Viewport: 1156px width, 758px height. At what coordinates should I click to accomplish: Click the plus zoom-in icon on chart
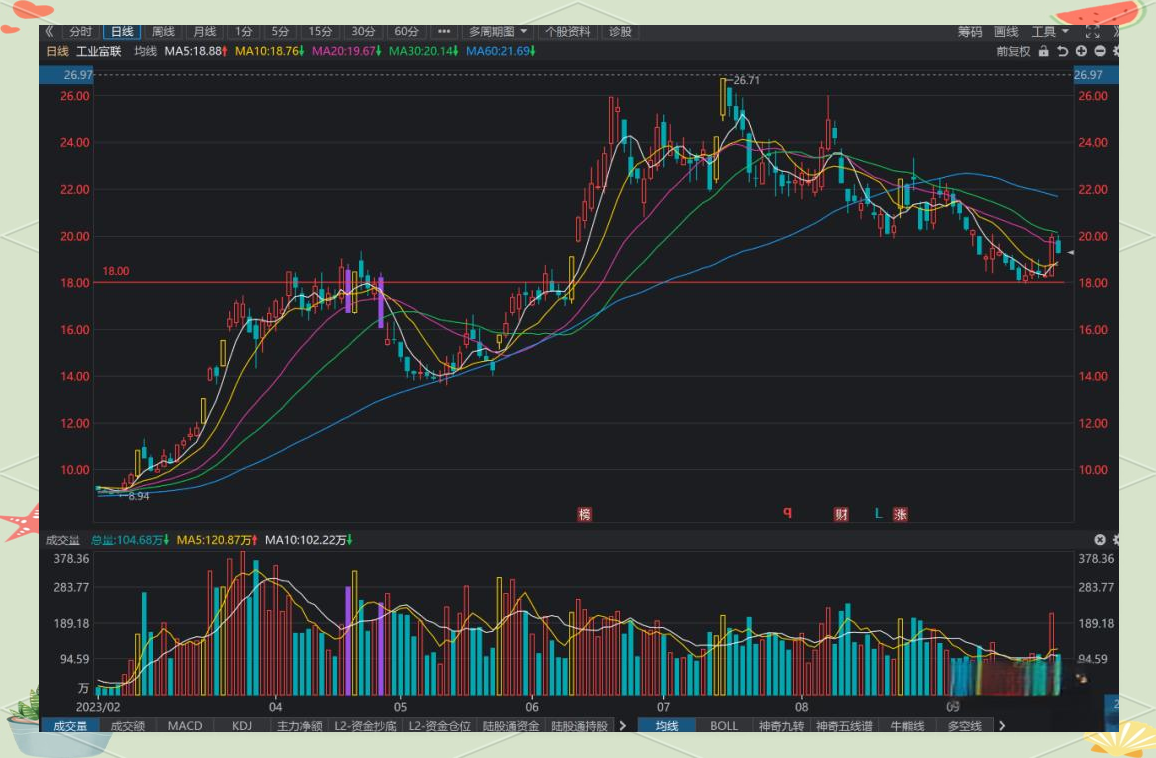1081,51
